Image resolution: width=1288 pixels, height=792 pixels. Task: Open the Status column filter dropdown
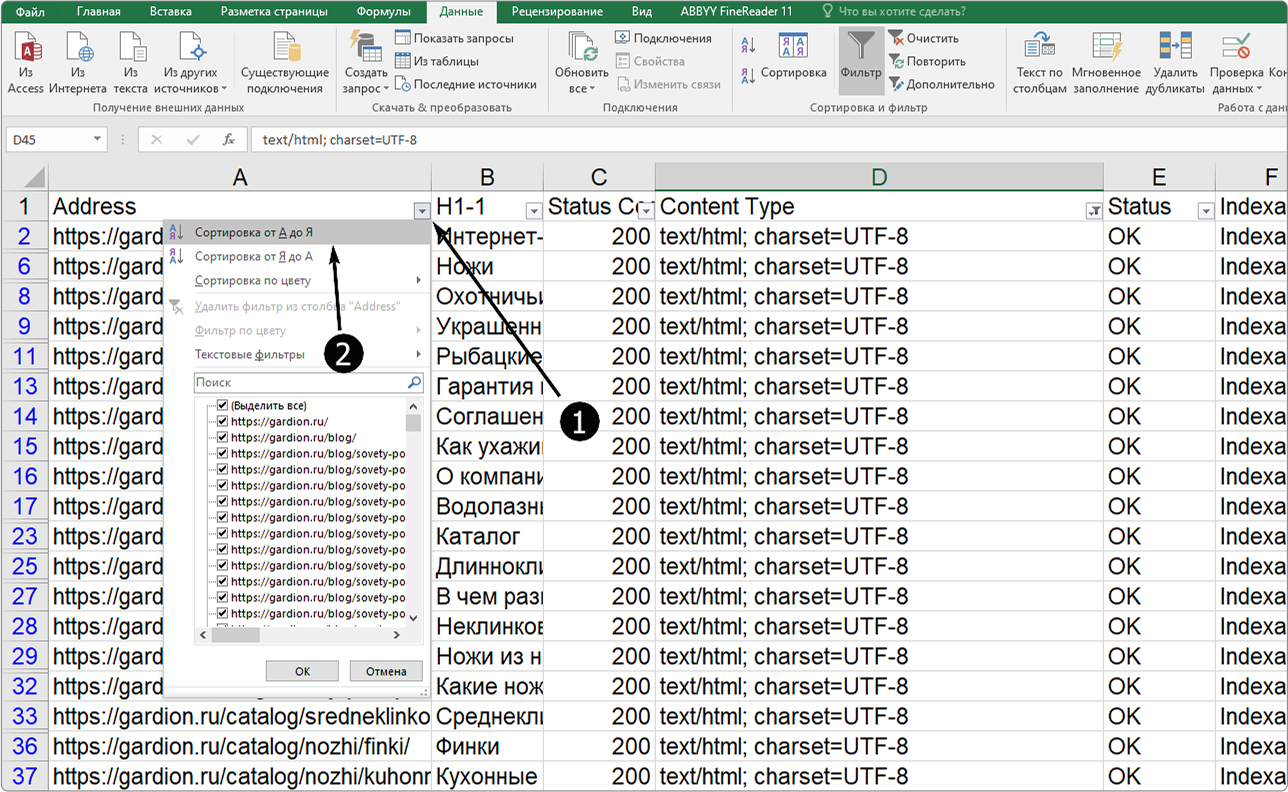pyautogui.click(x=1206, y=211)
